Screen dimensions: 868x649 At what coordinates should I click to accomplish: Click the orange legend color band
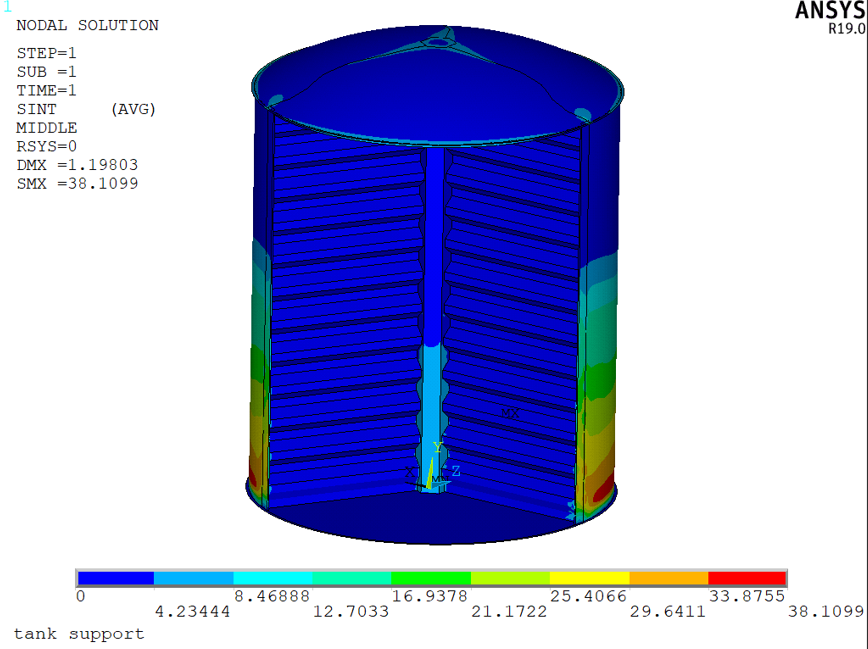(x=669, y=578)
